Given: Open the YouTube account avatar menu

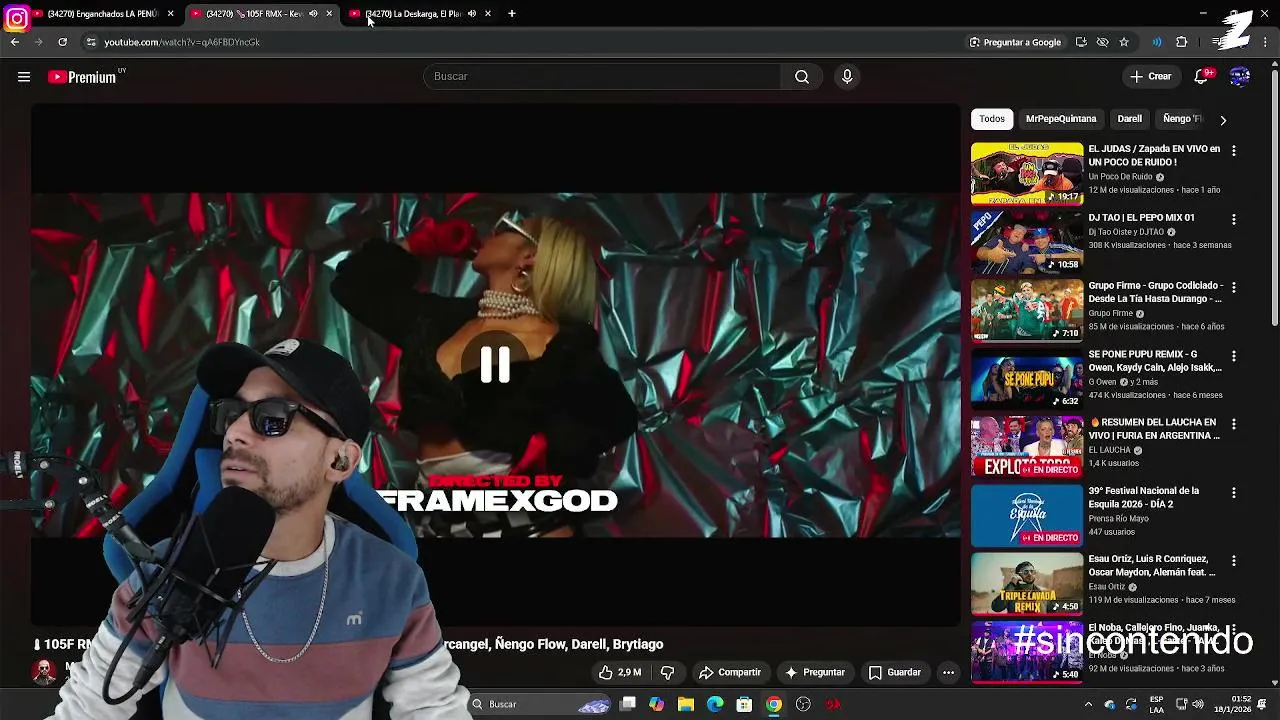Looking at the screenshot, I should (1240, 77).
